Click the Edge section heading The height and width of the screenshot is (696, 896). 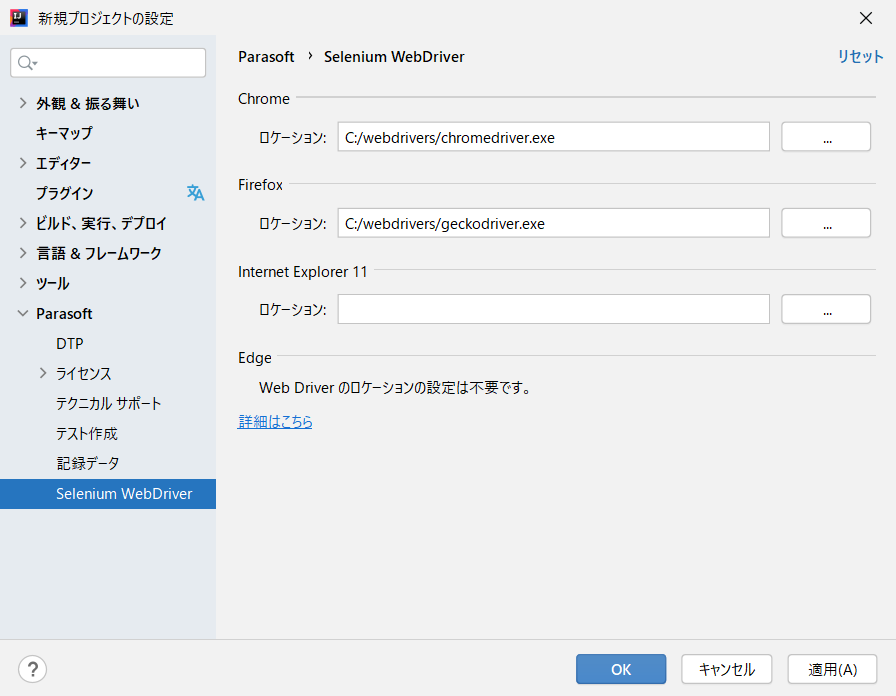[255, 358]
